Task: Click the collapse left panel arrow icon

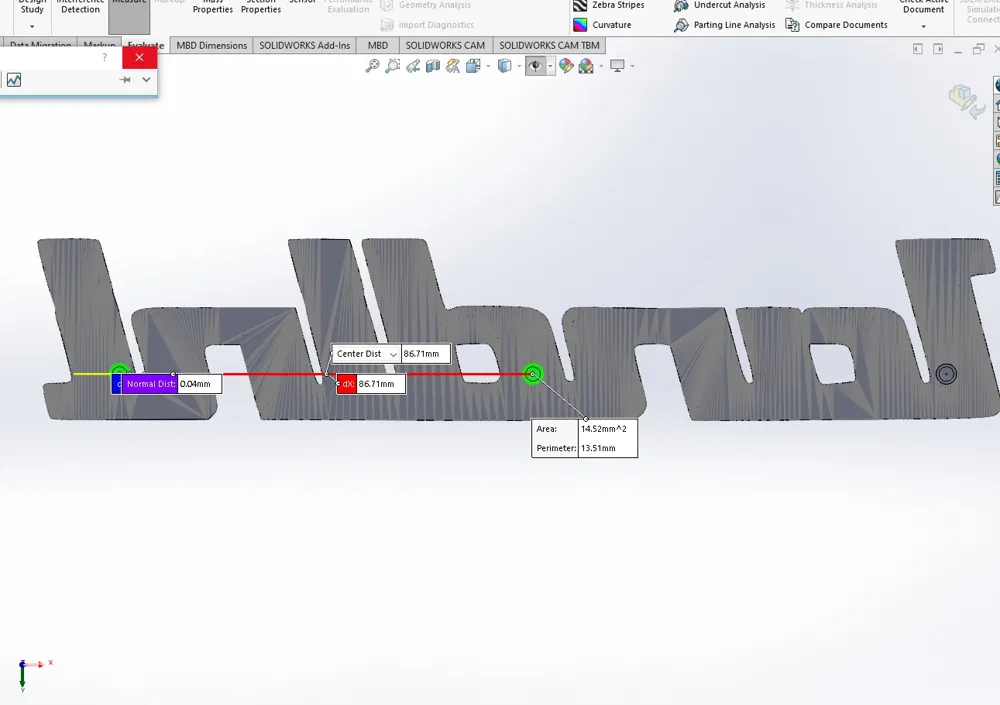Action: (x=918, y=49)
